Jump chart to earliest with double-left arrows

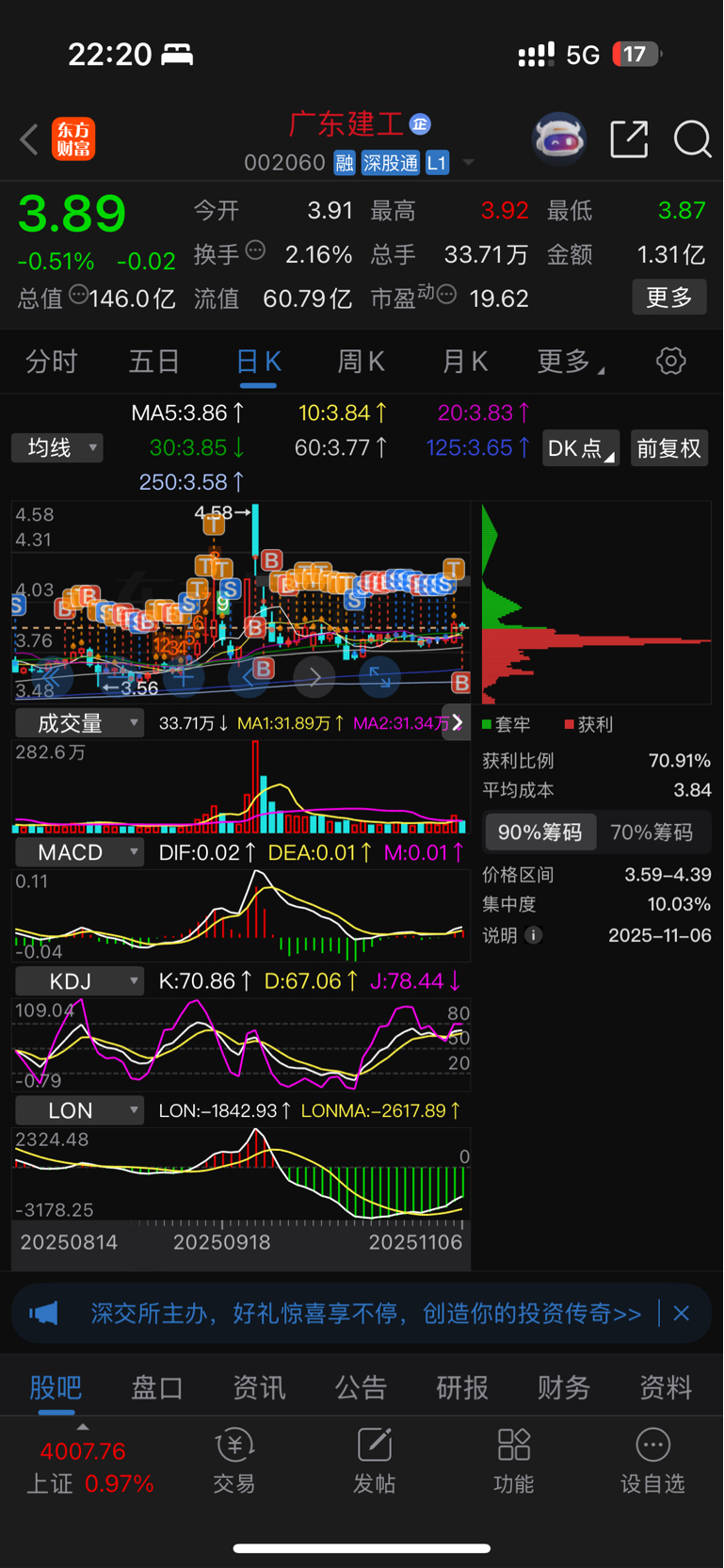[x=52, y=676]
